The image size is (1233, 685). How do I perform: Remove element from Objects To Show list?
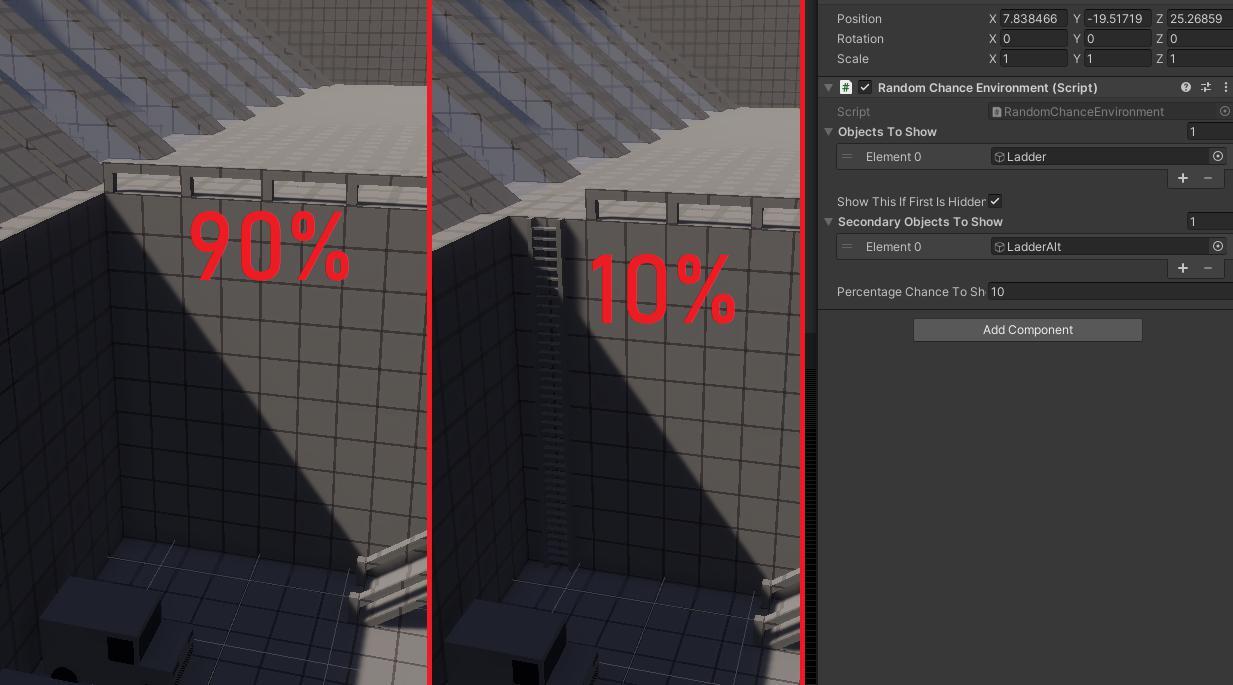click(1207, 178)
